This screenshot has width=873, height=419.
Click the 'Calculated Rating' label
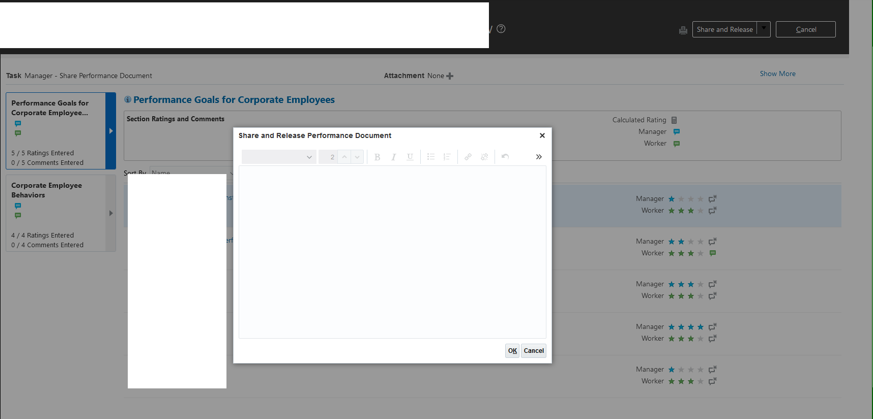click(x=639, y=120)
